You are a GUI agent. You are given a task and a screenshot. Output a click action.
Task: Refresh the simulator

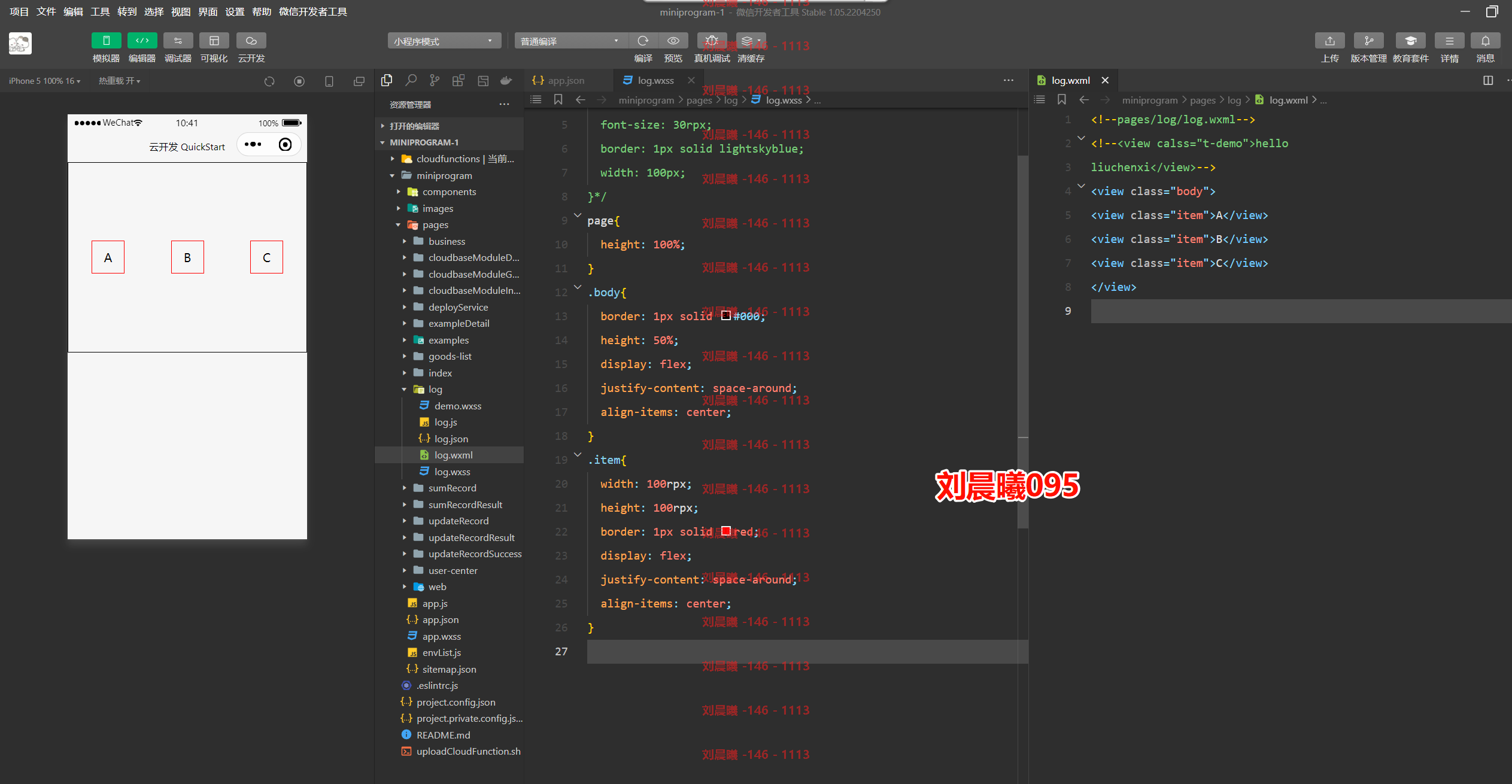[x=269, y=81]
